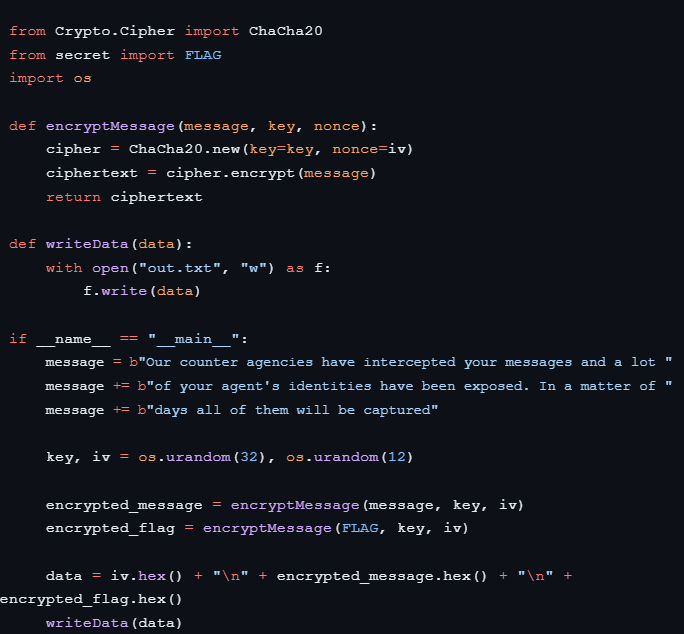684x634 pixels.
Task: Click the "days all of them" string
Action: (290, 410)
